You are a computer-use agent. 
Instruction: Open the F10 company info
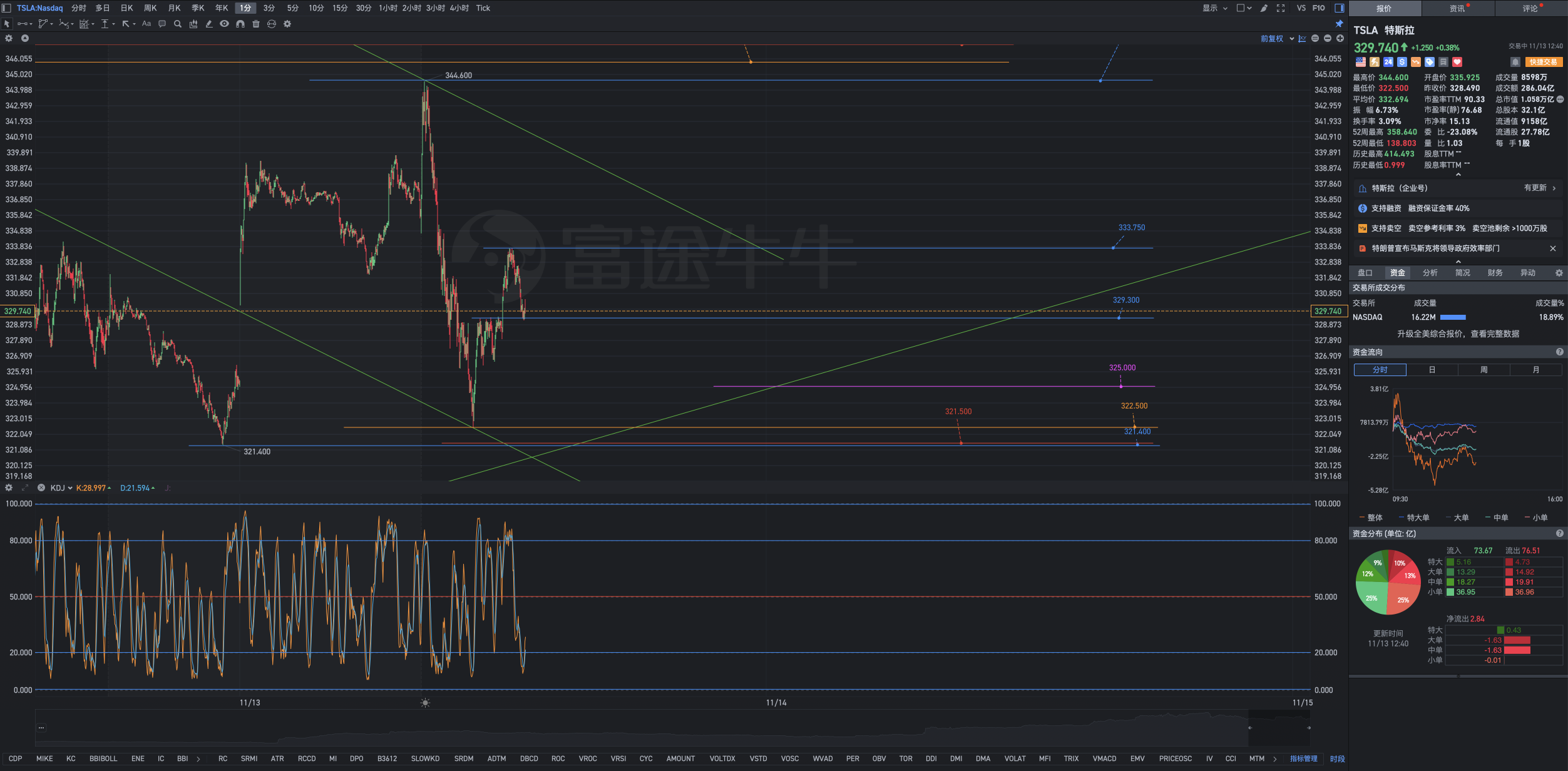tap(1319, 8)
